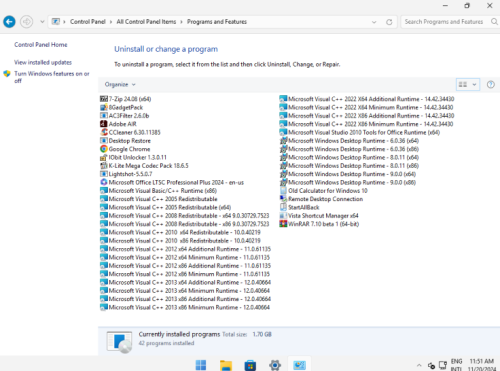Select the AC3Filter 2.6.0b icon
The width and height of the screenshot is (500, 371).
(x=104, y=116)
